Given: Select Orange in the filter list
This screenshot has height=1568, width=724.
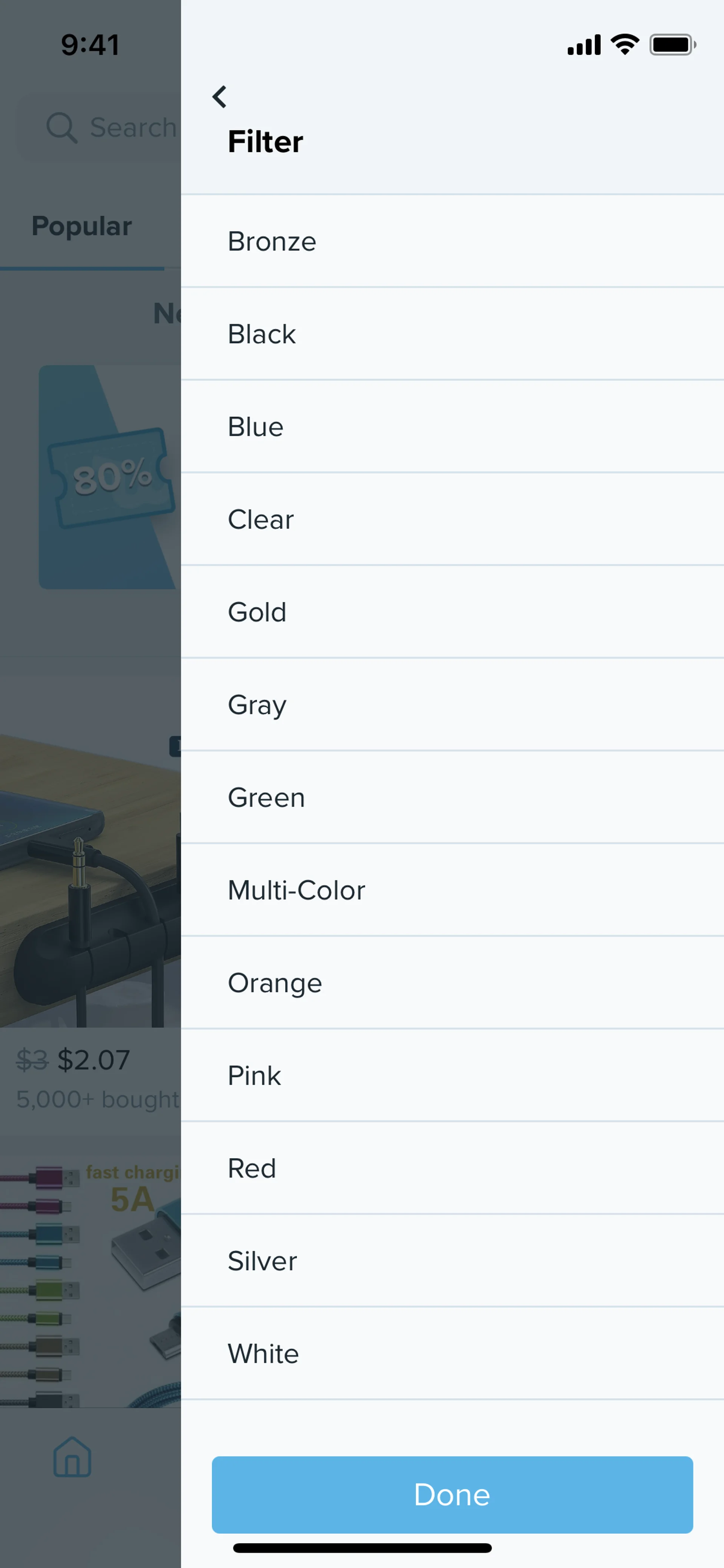Looking at the screenshot, I should point(451,983).
